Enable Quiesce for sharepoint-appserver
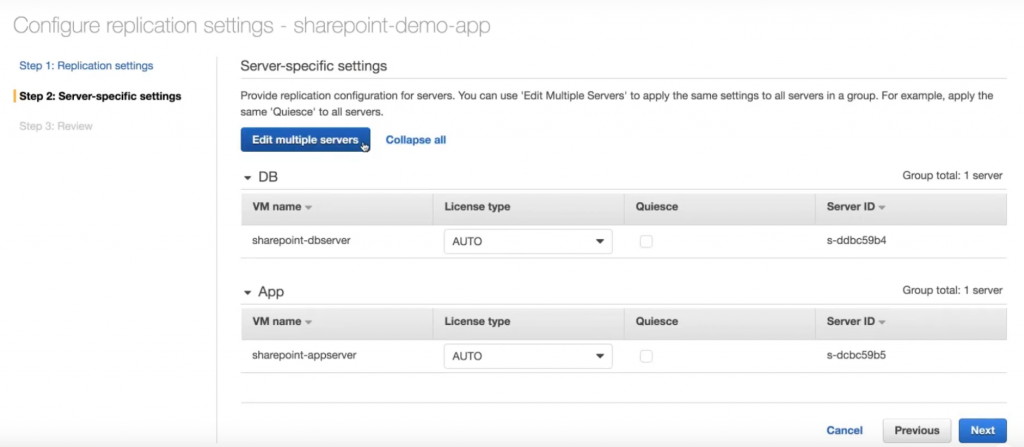The height and width of the screenshot is (447, 1024). pos(646,356)
